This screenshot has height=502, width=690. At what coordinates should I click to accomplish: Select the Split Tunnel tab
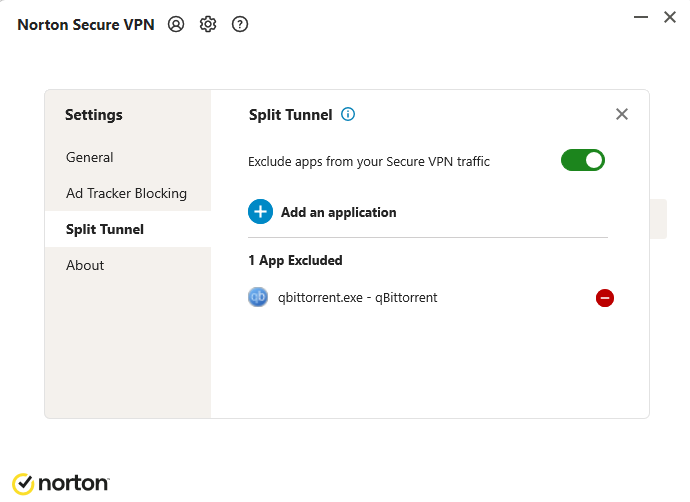point(105,229)
